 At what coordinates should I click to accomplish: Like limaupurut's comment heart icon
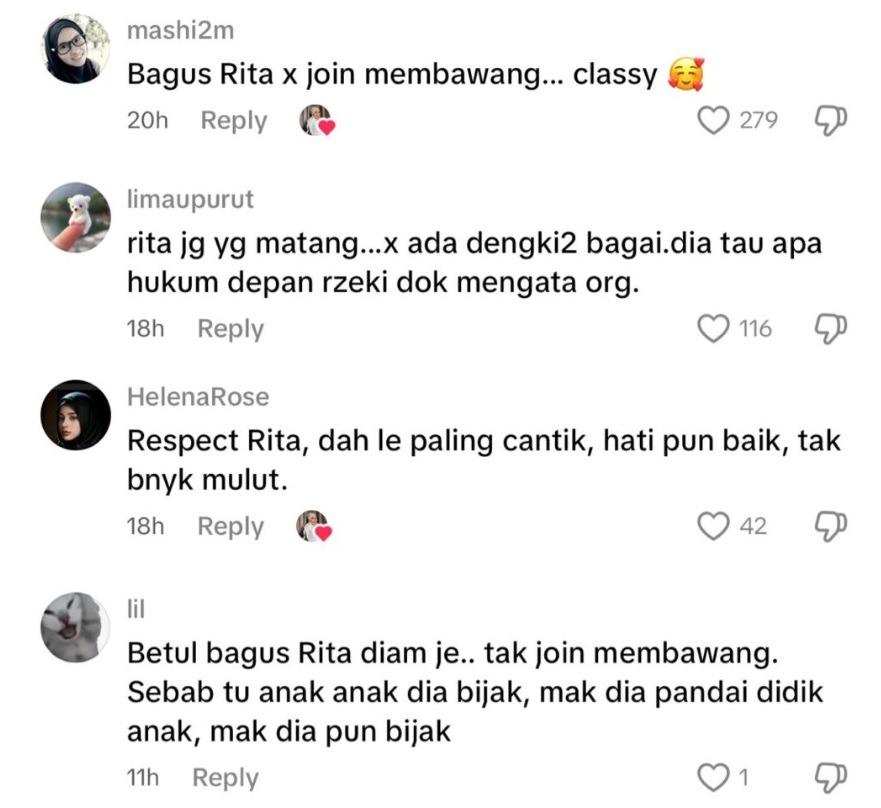714,328
